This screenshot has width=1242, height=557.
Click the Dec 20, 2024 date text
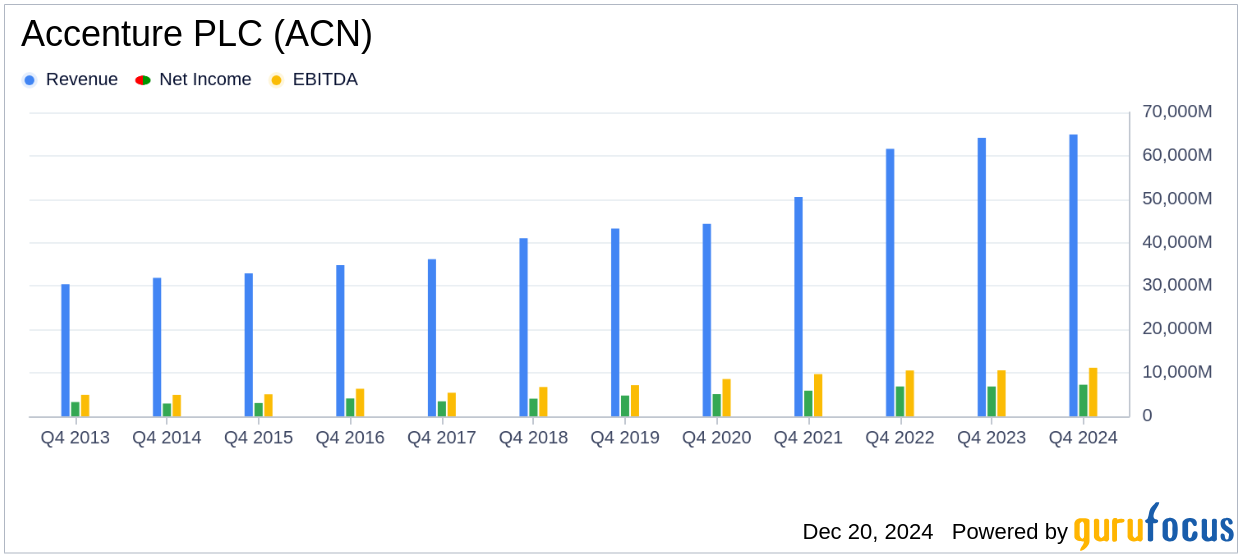[868, 531]
